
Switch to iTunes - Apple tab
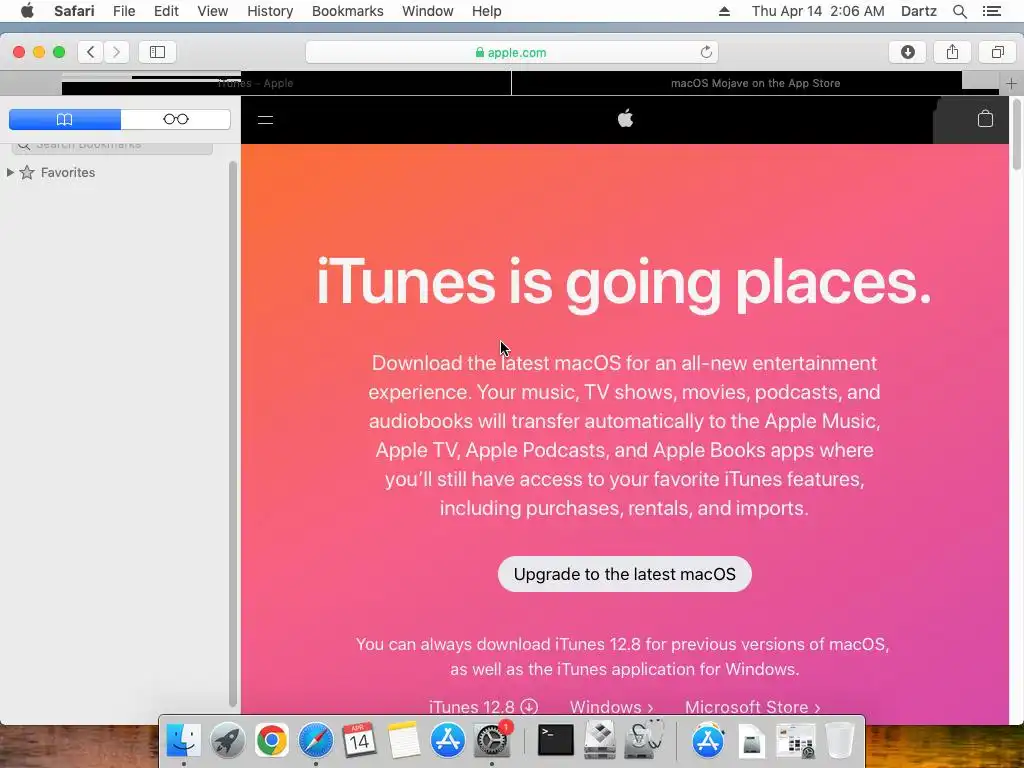tap(255, 84)
